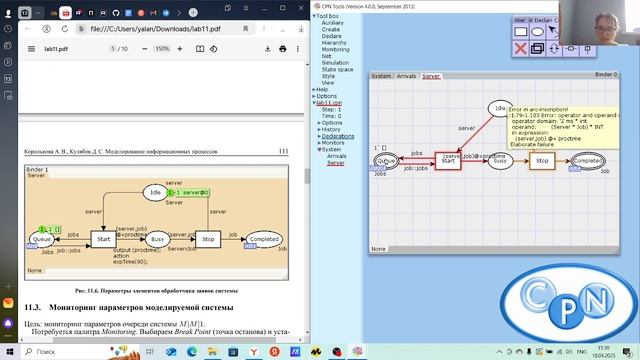Viewport: 640px width, 360px height.
Task: Open the Declare palette tab
Action: (x=543, y=20)
